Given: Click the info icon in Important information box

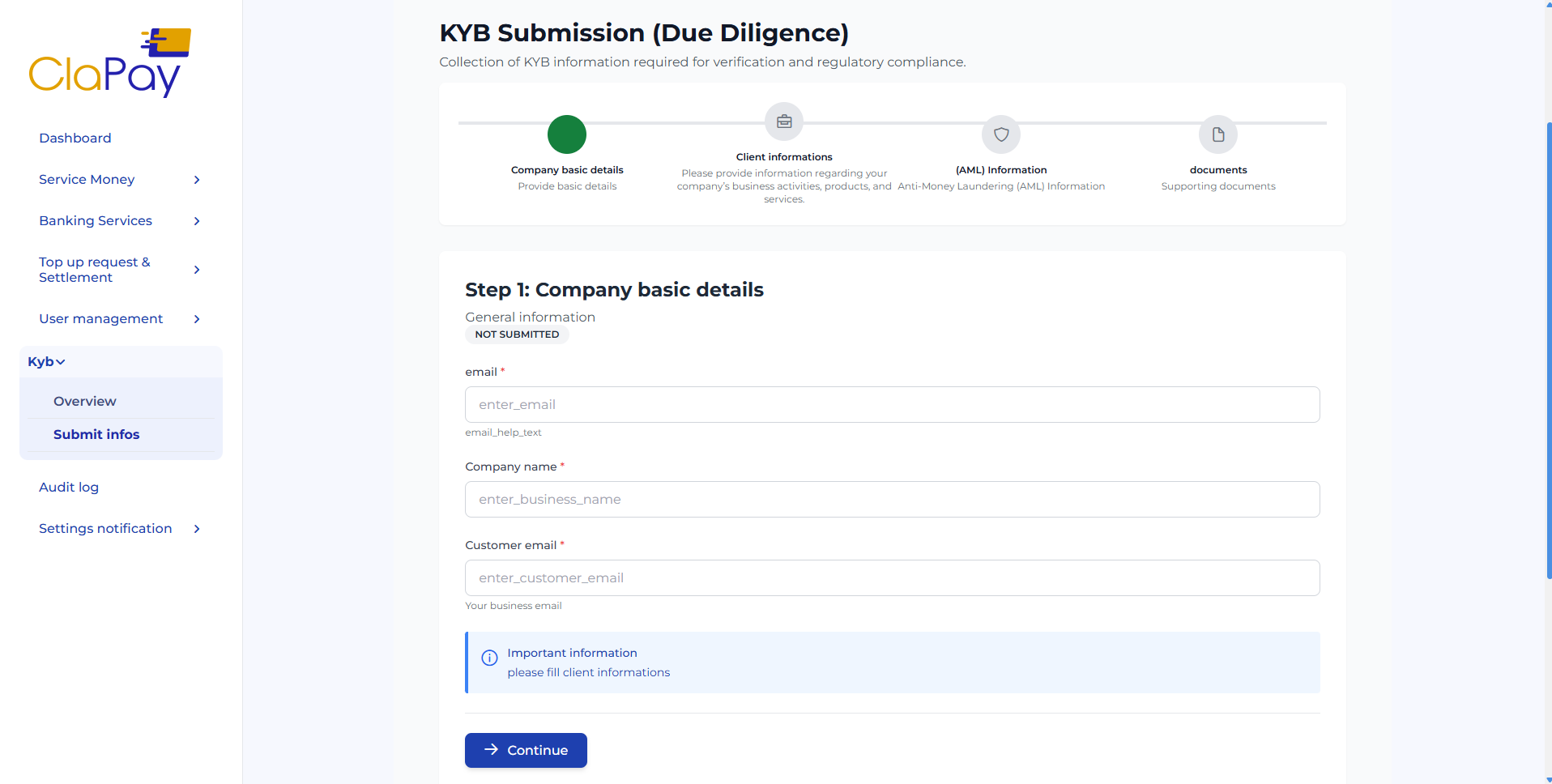Looking at the screenshot, I should point(489,658).
